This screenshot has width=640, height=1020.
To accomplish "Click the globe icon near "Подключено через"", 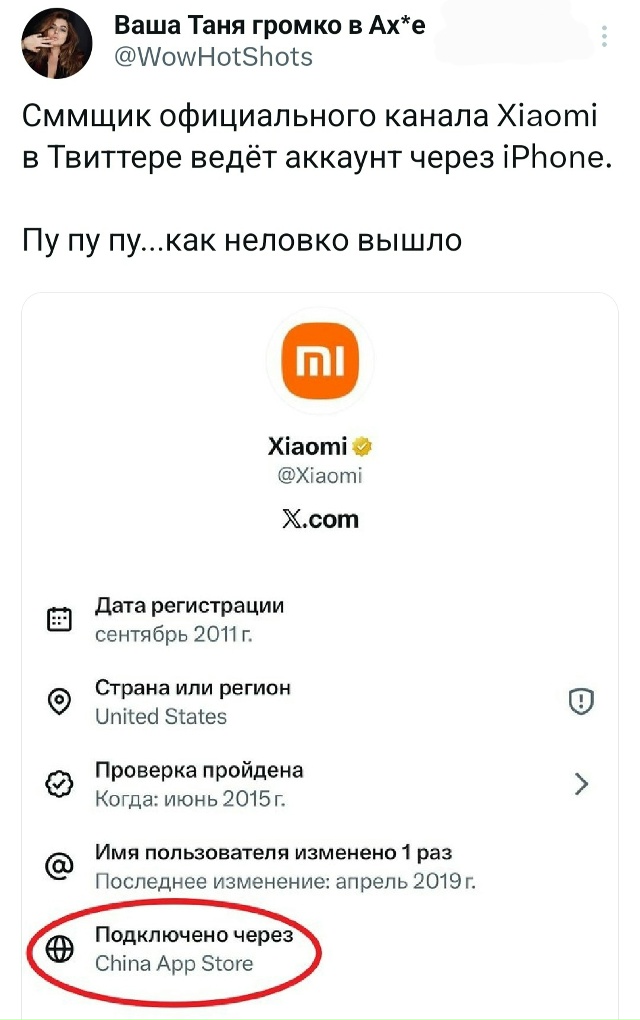I will pyautogui.click(x=60, y=949).
